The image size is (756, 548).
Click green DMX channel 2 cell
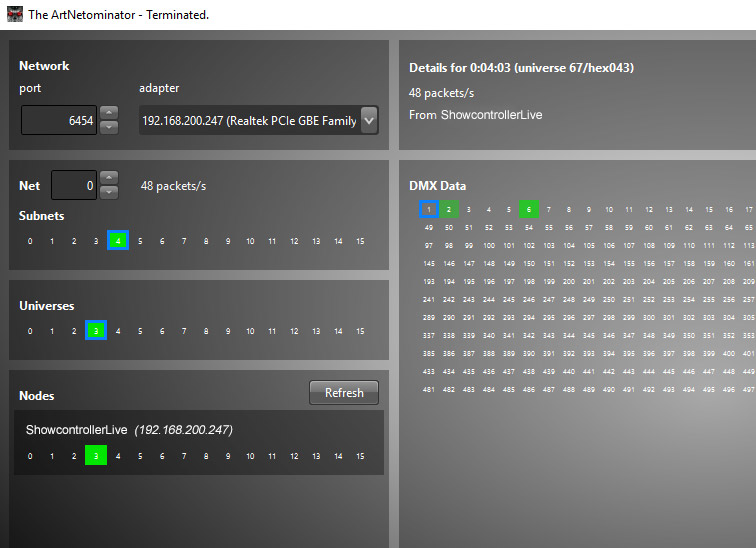pos(450,209)
